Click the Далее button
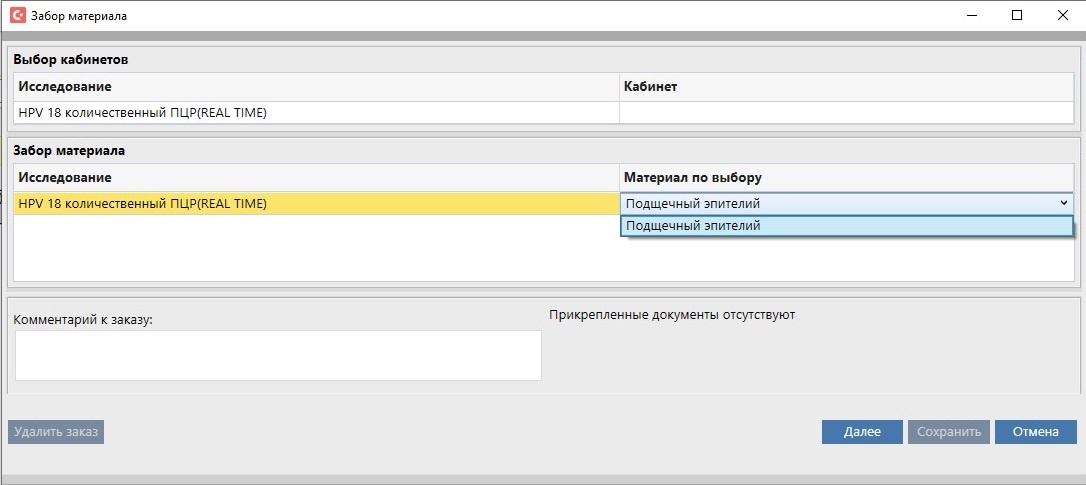This screenshot has height=485, width=1086. [861, 432]
